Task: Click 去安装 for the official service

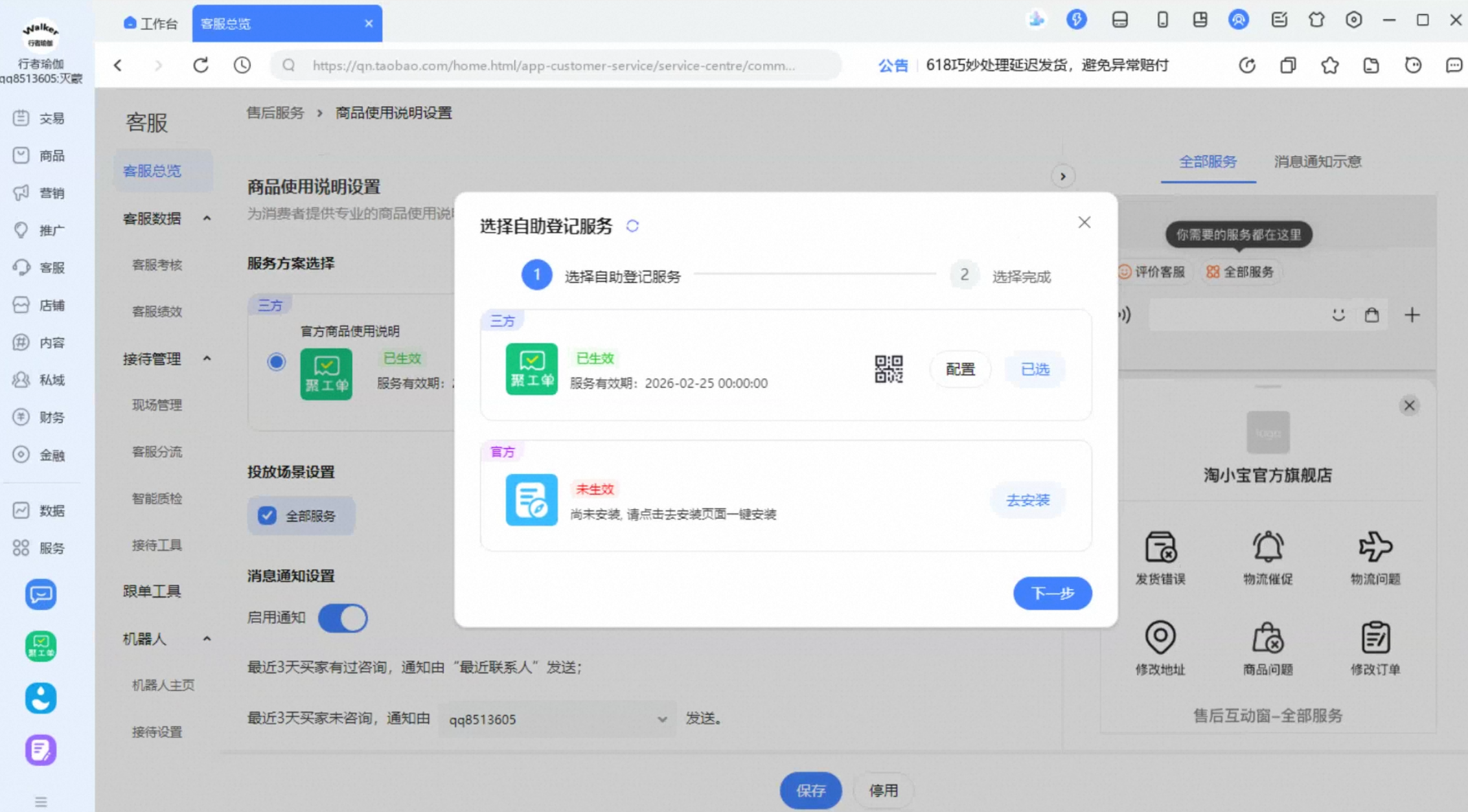Action: click(x=1027, y=500)
